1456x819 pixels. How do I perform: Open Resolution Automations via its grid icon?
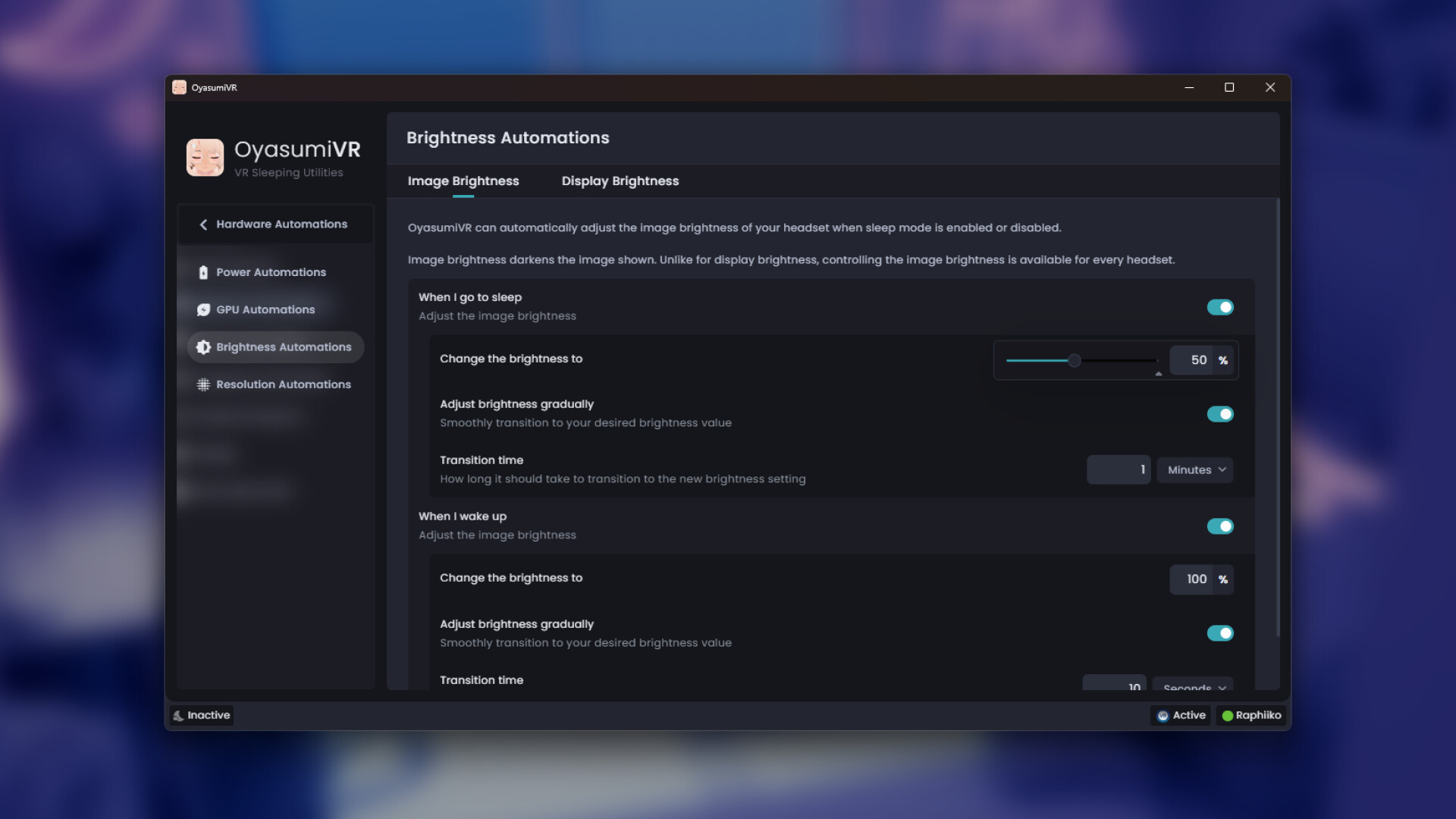point(202,384)
